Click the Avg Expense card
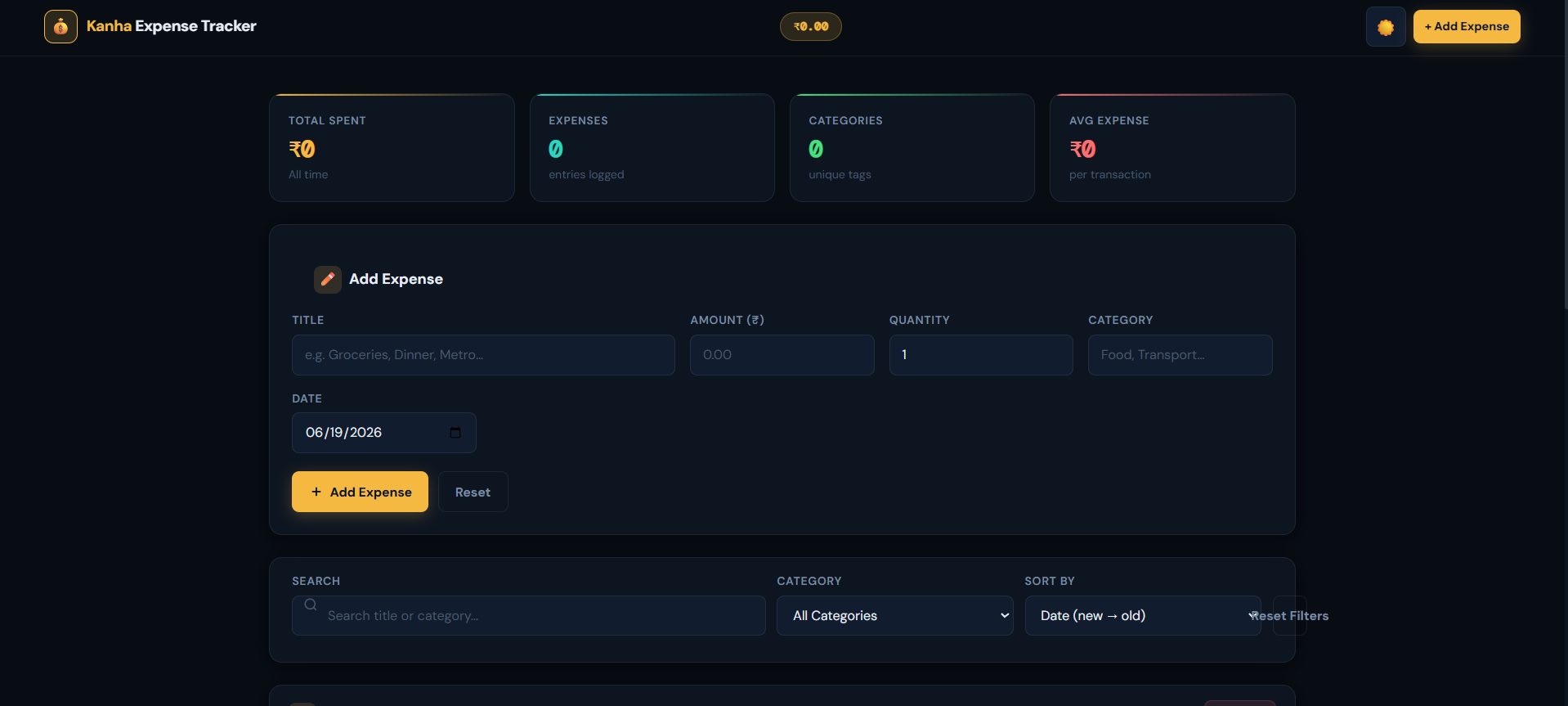Image resolution: width=1568 pixels, height=706 pixels. 1172,148
